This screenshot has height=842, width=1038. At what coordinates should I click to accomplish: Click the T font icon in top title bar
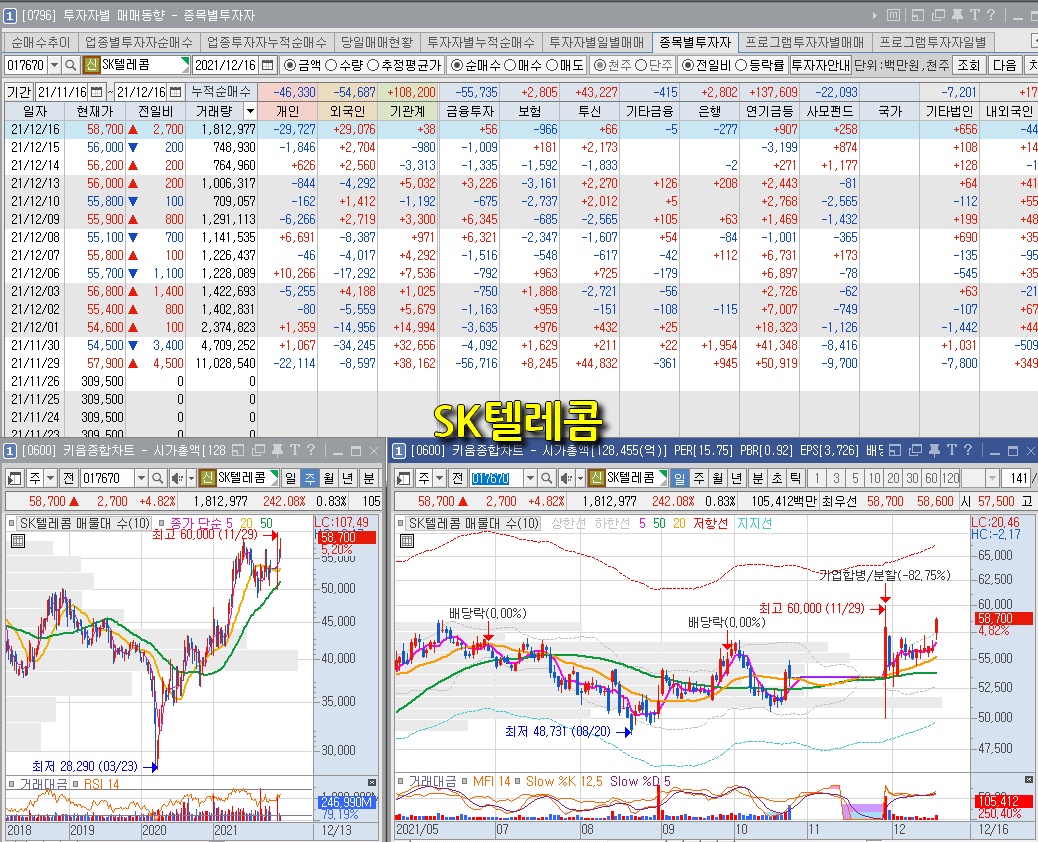tap(974, 15)
